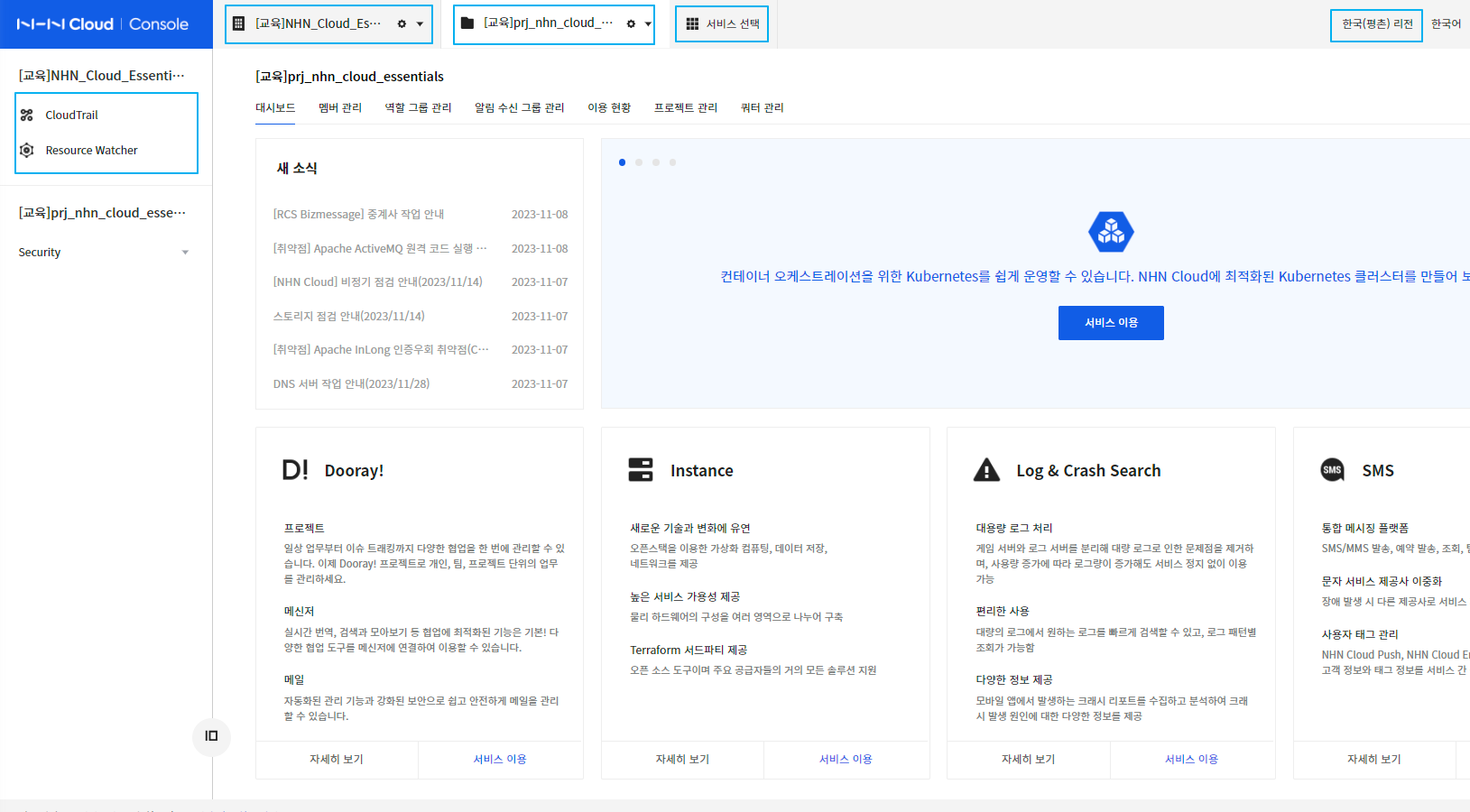Click the Log & Crash Search warning icon
The image size is (1470, 812).
click(x=986, y=470)
